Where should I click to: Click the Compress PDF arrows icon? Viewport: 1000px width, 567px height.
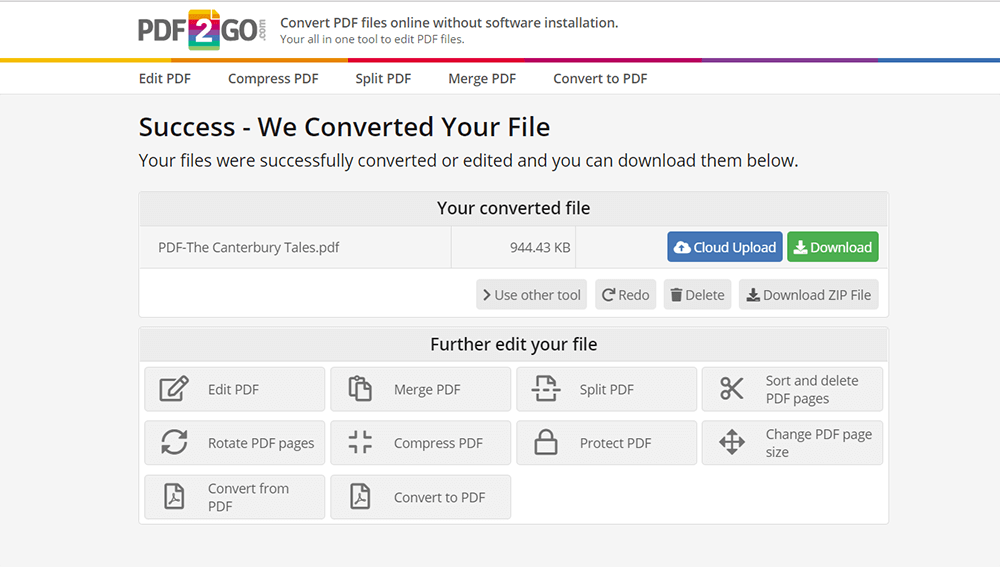tap(360, 443)
